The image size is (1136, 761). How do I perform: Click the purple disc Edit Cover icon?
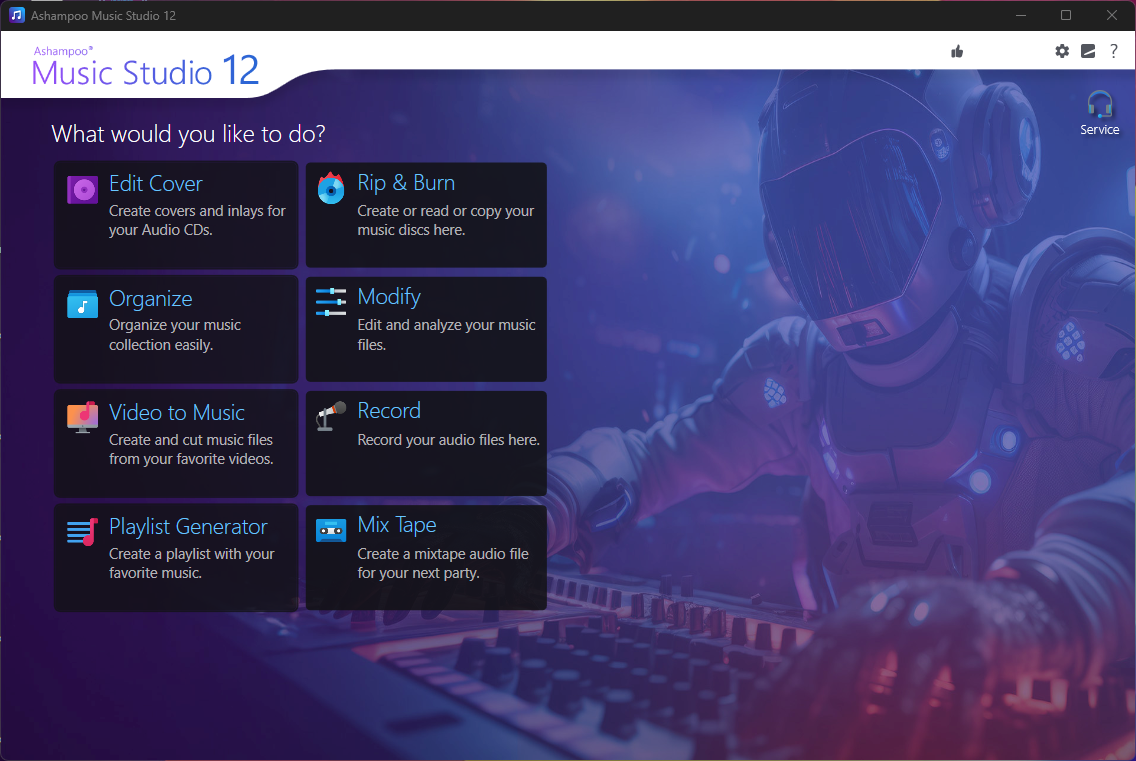(x=82, y=190)
